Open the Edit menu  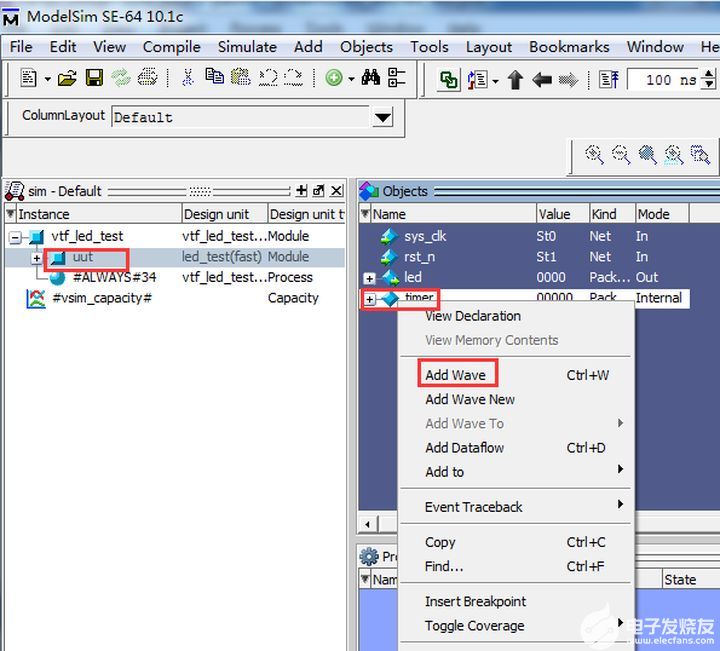tap(63, 47)
